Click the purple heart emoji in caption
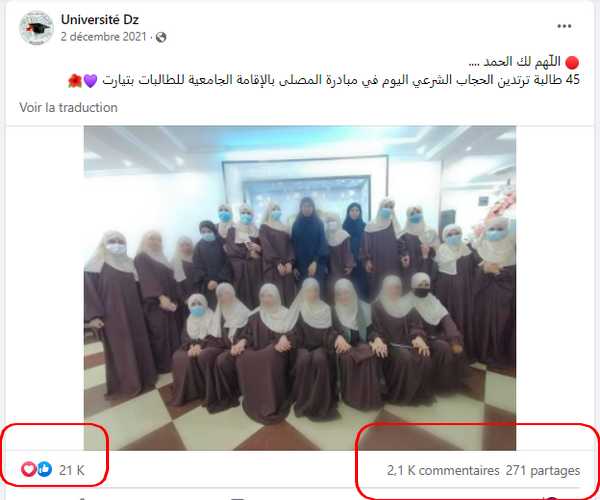The image size is (600, 500). 90,81
